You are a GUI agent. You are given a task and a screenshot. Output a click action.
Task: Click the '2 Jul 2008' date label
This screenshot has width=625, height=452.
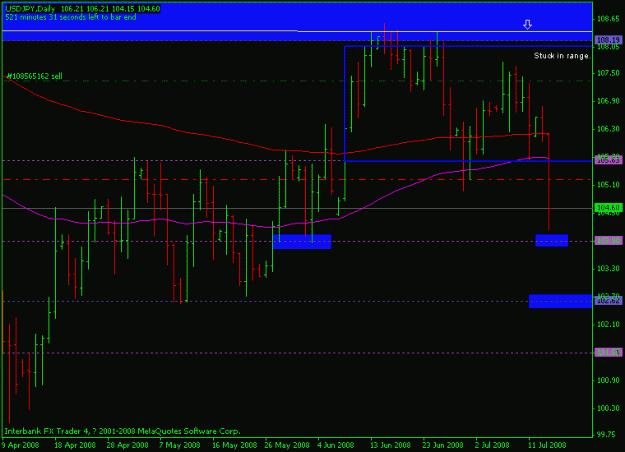(492, 445)
